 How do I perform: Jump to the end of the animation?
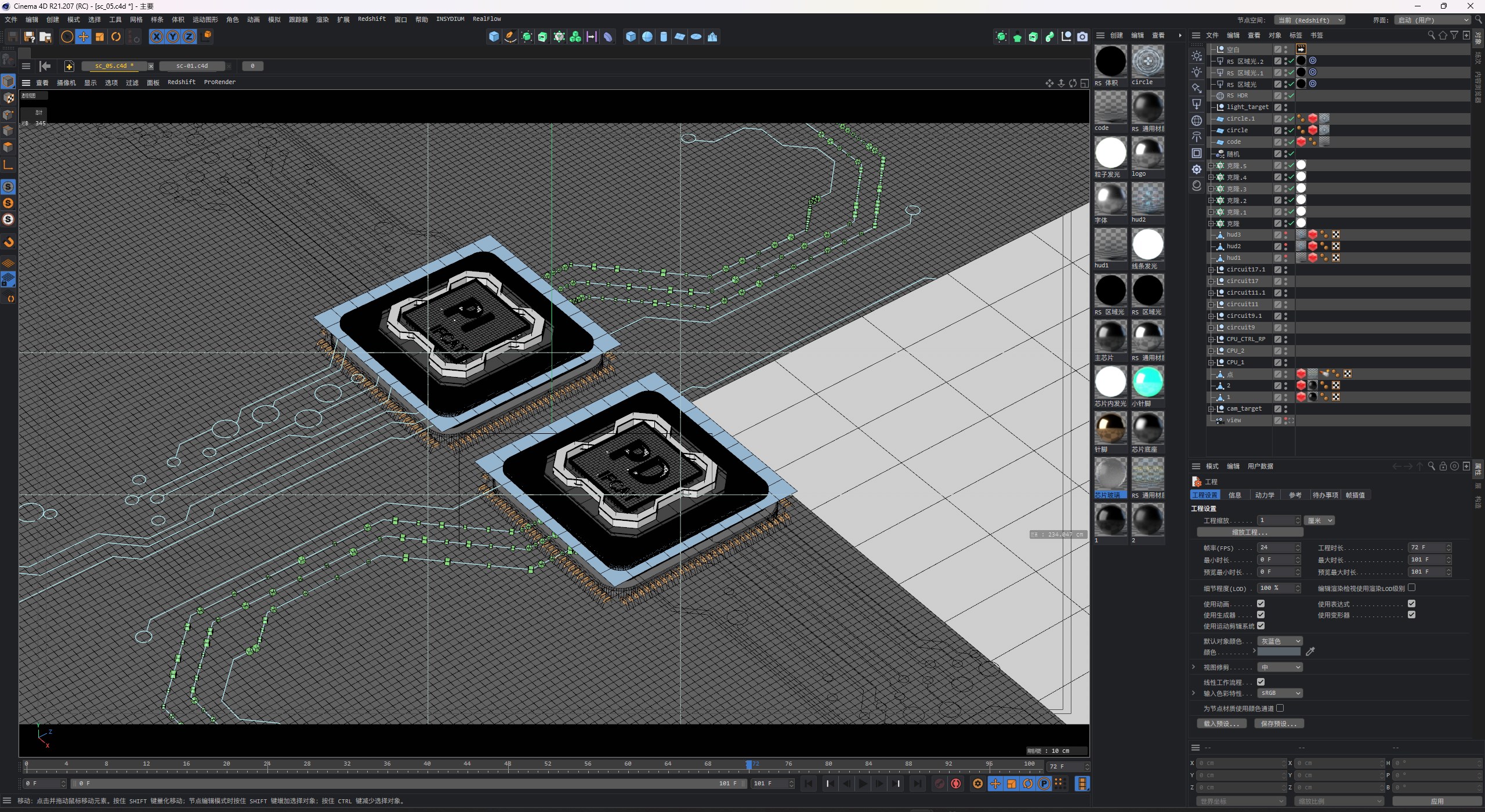[x=917, y=784]
